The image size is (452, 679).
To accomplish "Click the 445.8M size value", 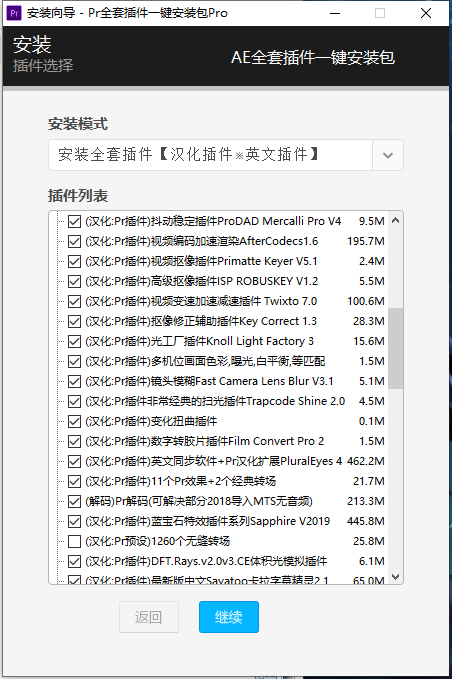I will click(365, 521).
